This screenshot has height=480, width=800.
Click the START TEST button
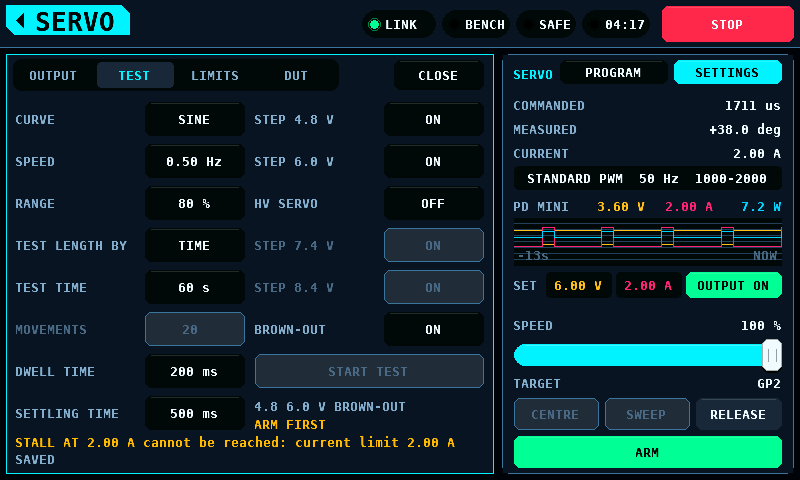pyautogui.click(x=369, y=371)
